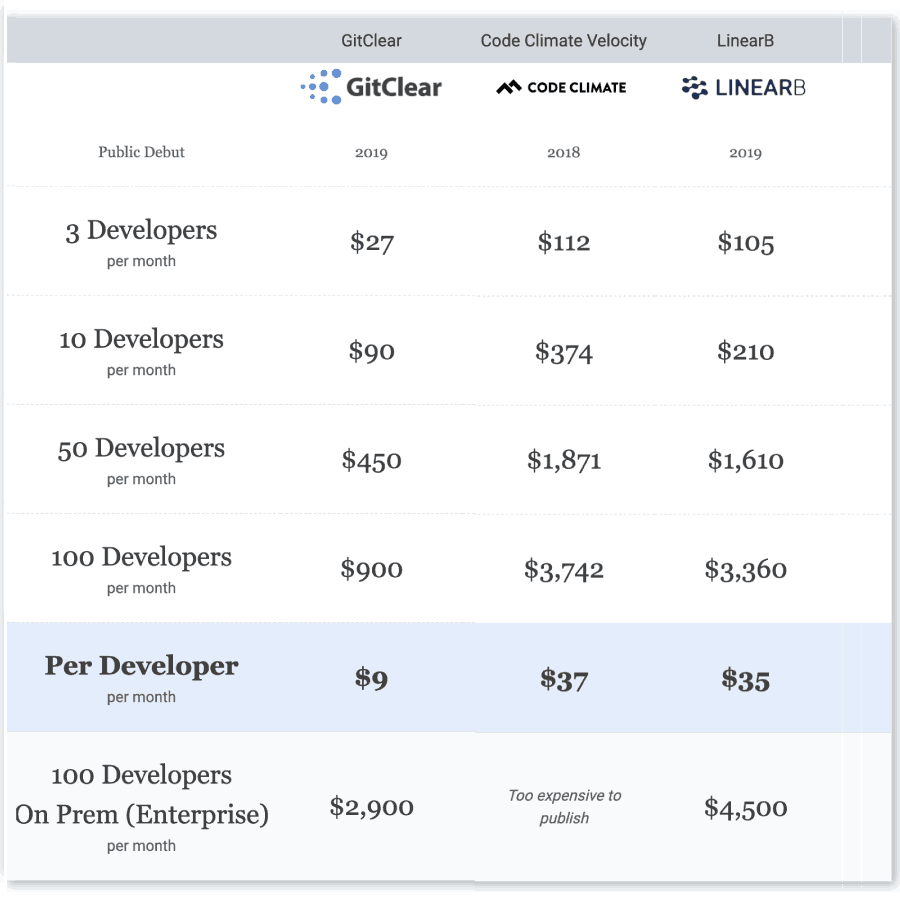Select the 100 Developers row label
900x900 pixels.
click(141, 558)
